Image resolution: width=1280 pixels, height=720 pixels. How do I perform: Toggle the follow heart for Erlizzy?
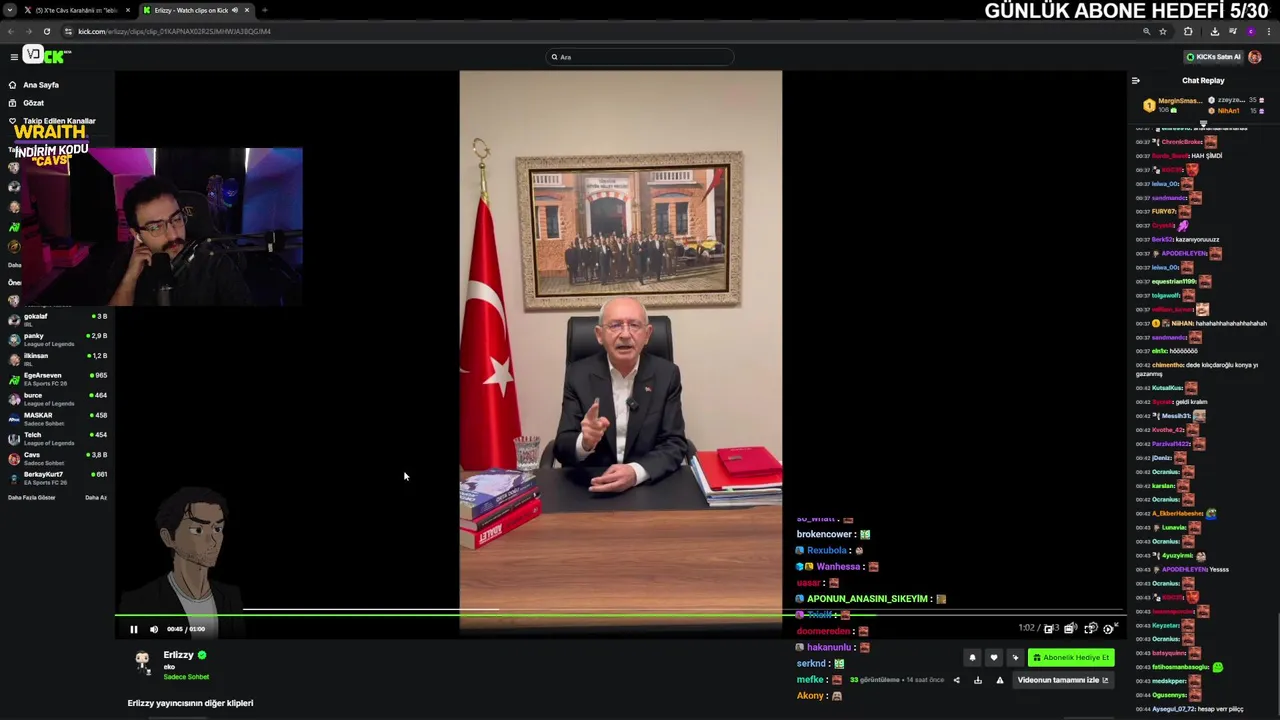[993, 658]
